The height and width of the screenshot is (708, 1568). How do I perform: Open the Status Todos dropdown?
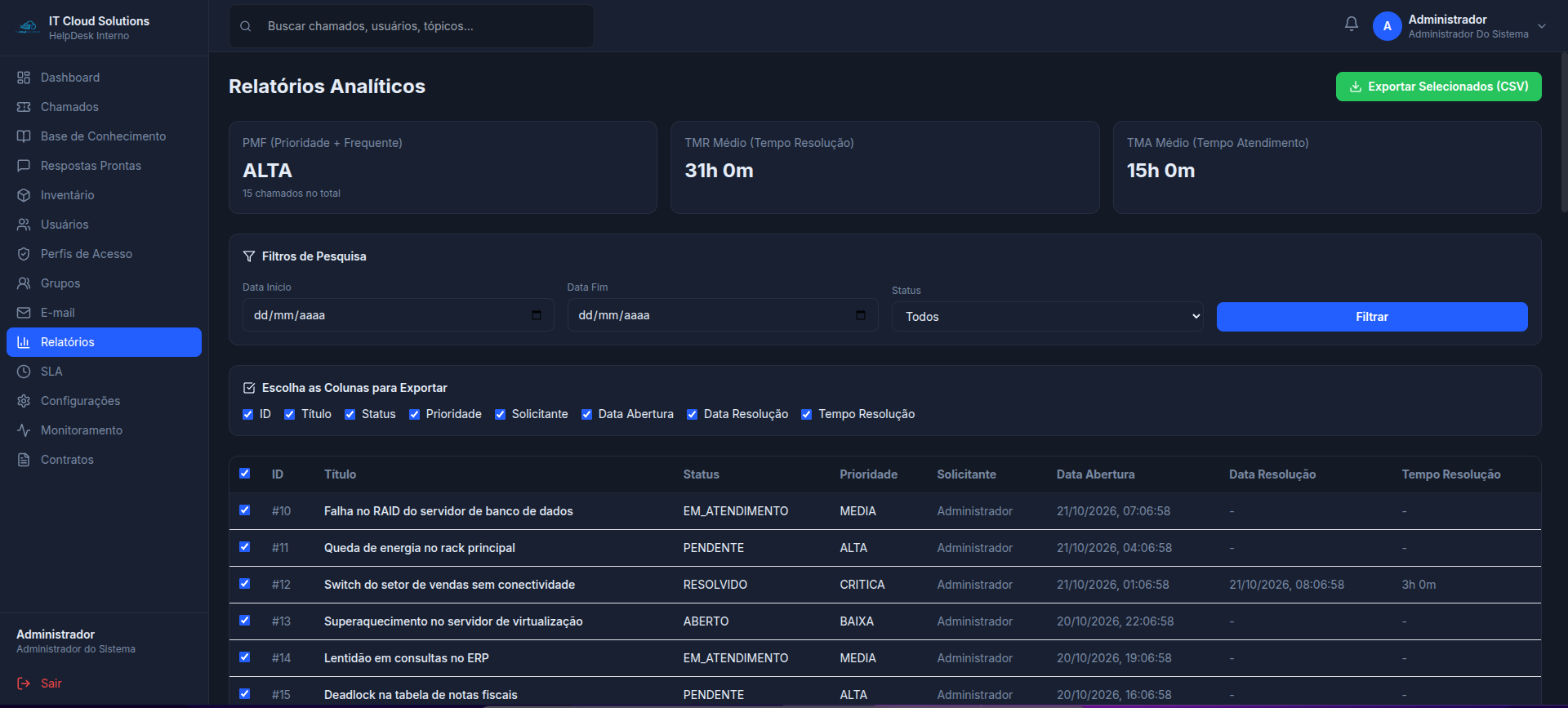(x=1047, y=317)
